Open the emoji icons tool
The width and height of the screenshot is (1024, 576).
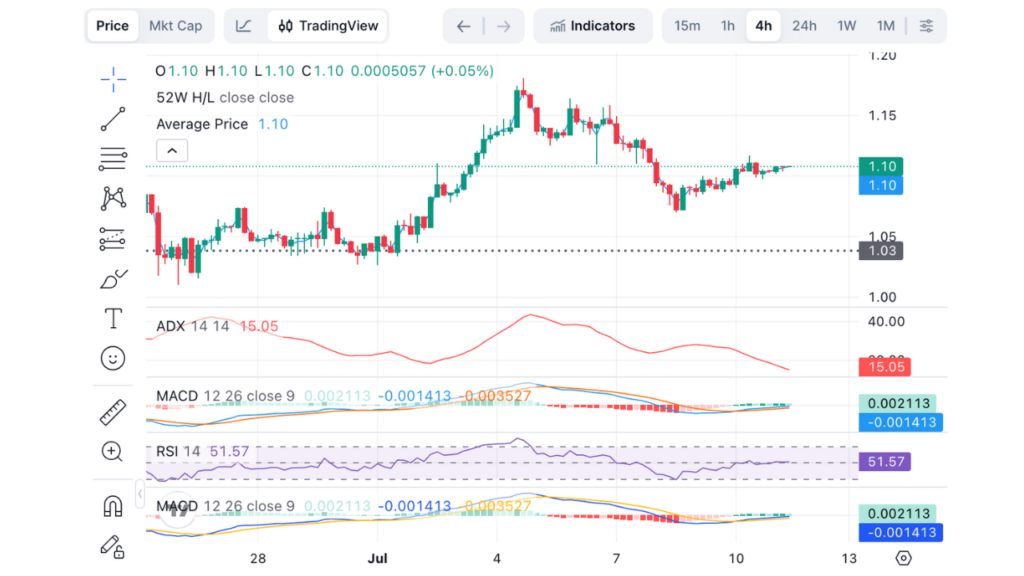click(x=113, y=359)
